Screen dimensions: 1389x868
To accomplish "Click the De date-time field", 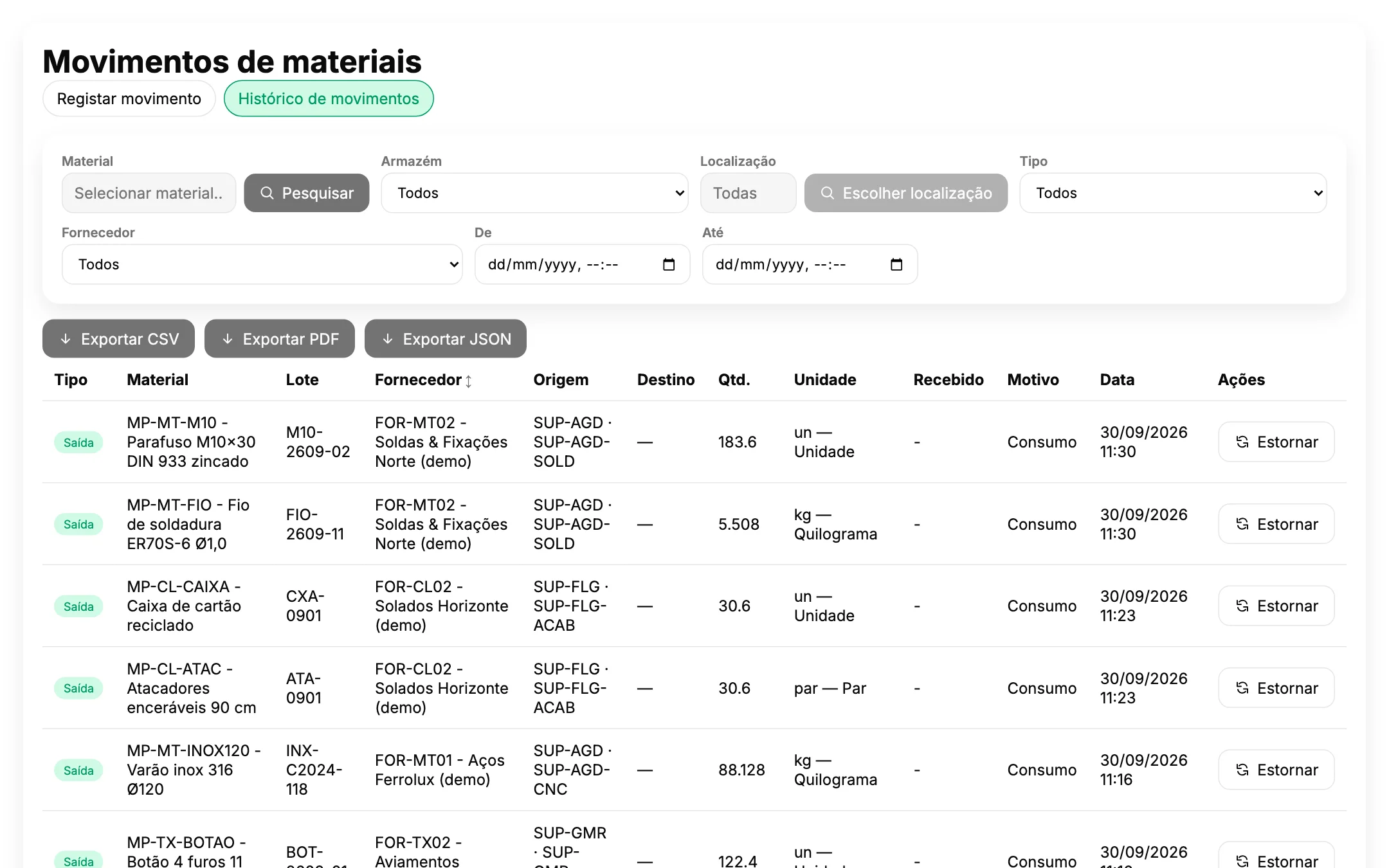I will point(582,264).
